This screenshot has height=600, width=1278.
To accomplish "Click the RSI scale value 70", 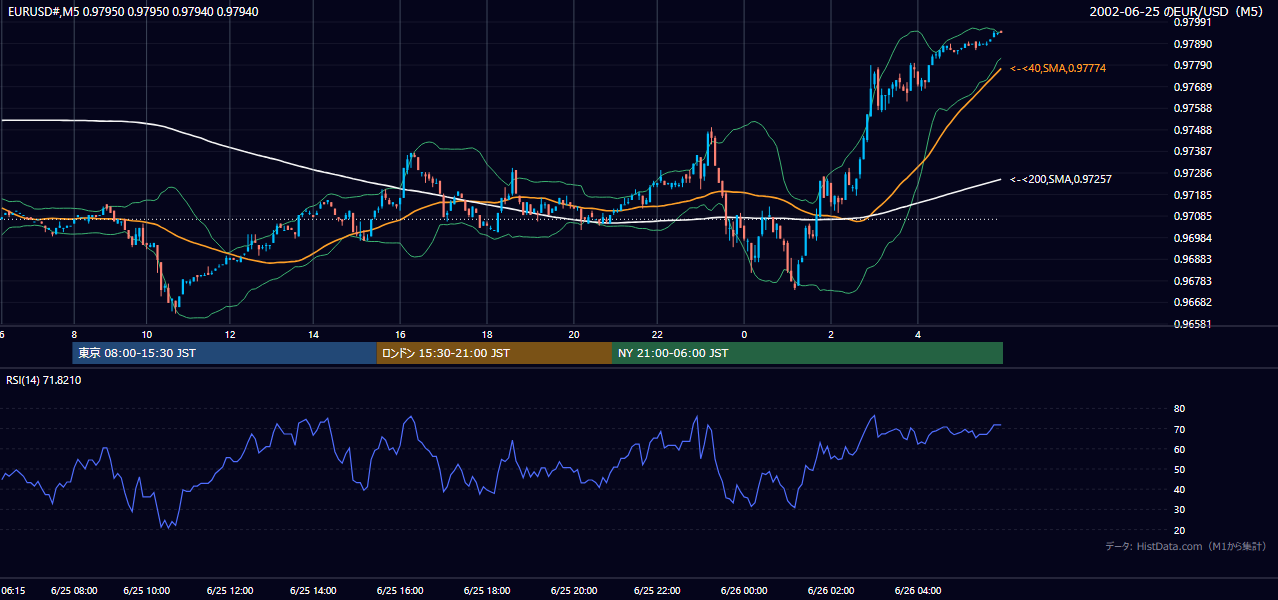I will point(1179,429).
